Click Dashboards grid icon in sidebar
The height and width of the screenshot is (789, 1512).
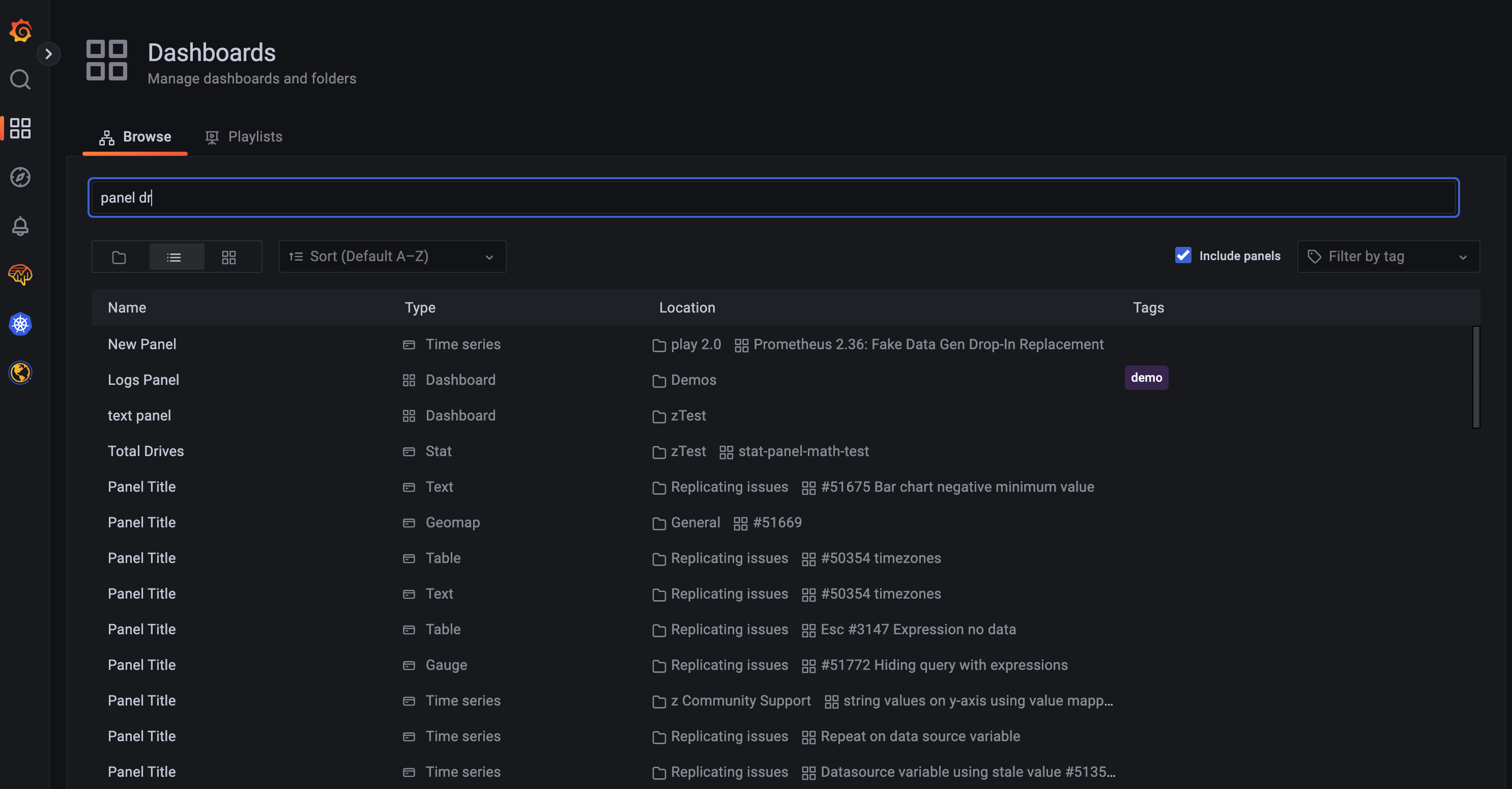[20, 128]
